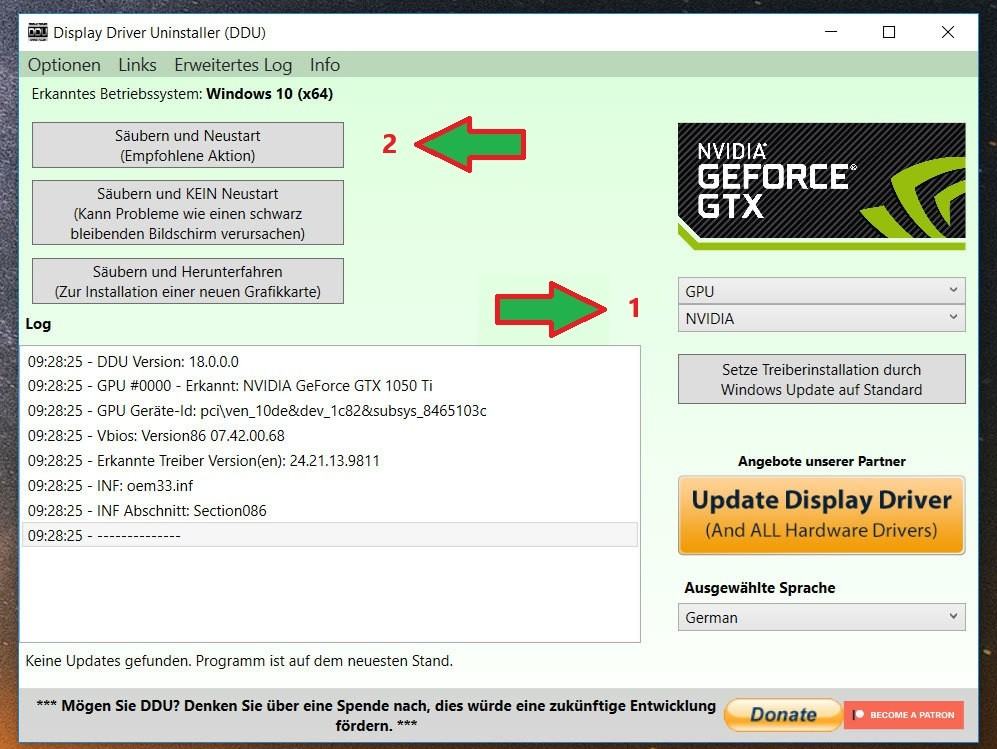This screenshot has height=749, width=997.
Task: Select log line GPU #0000 Erkannt NVIDIA GeForce
Action: [329, 386]
